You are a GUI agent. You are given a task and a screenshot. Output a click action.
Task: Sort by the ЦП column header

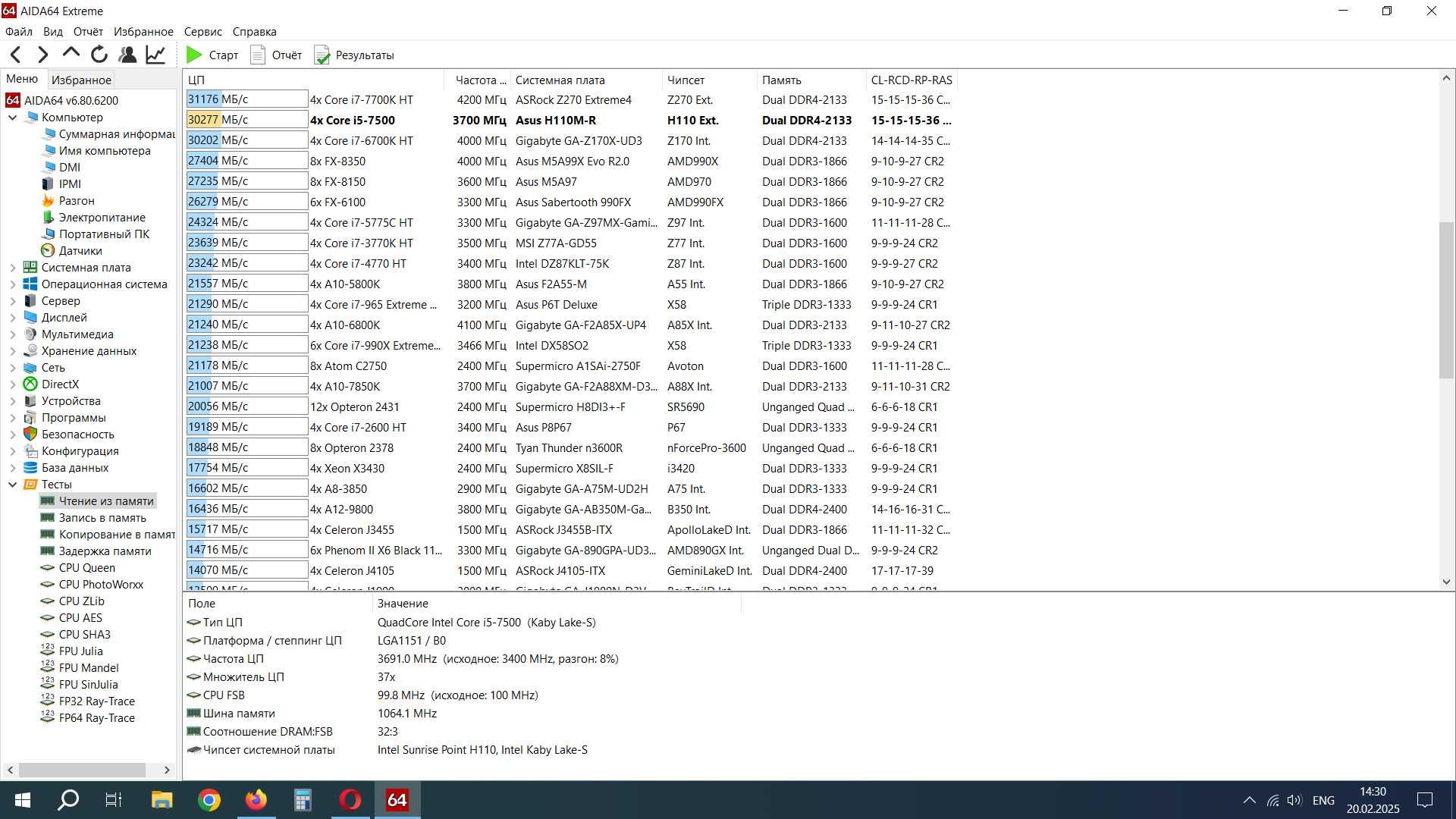313,80
